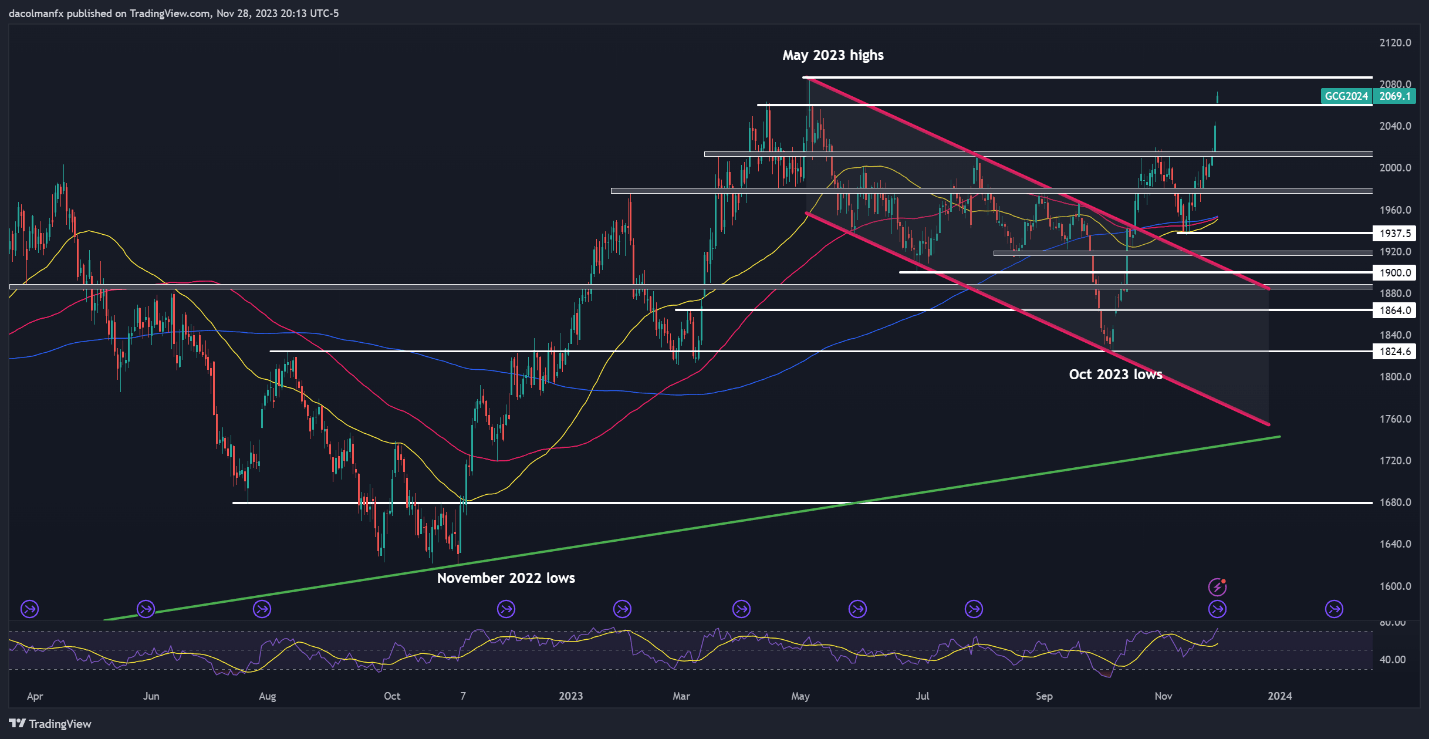1429x739 pixels.
Task: Select the contract switch marker after May
Action: pyautogui.click(x=857, y=608)
